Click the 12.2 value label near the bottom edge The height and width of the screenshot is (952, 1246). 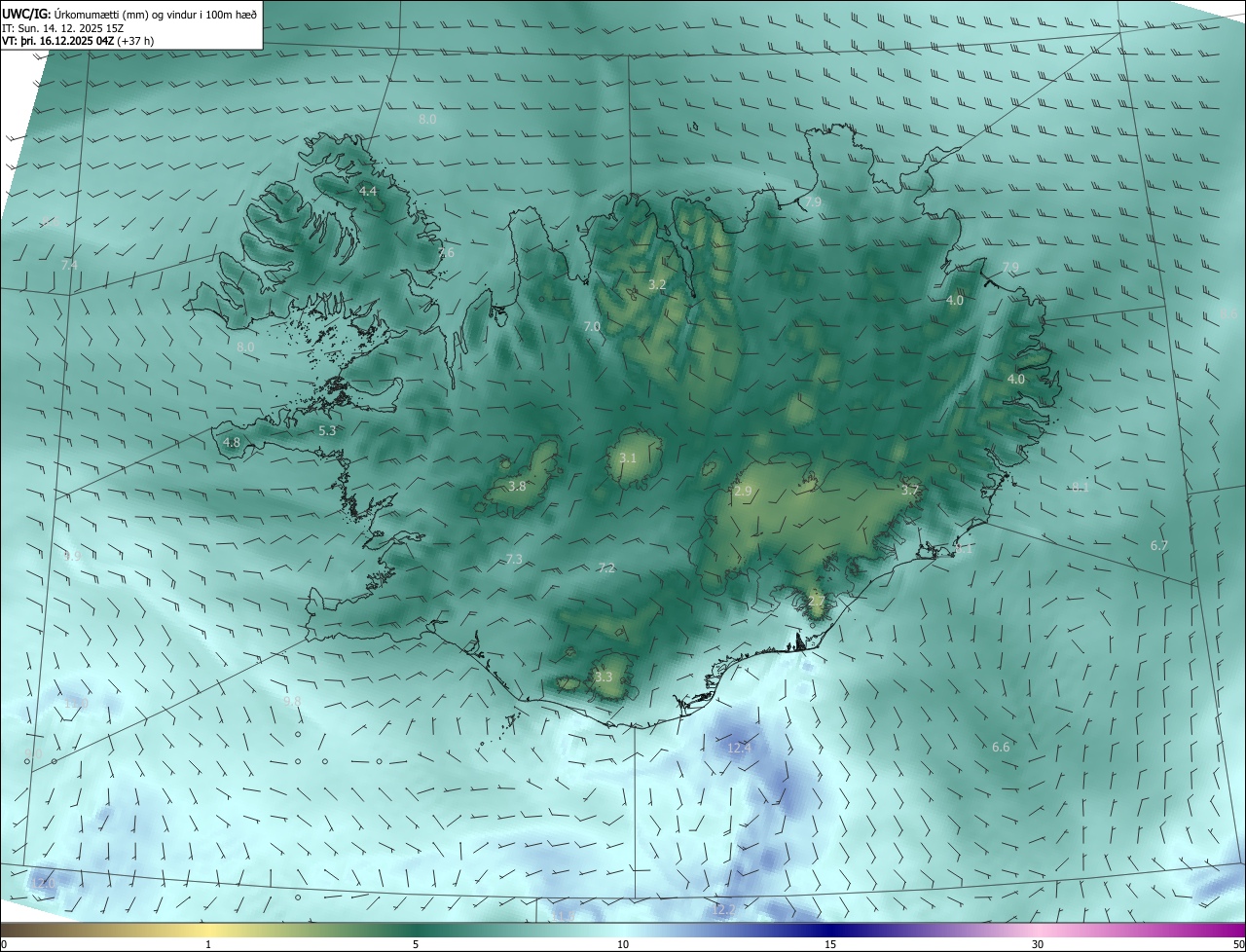tap(723, 910)
